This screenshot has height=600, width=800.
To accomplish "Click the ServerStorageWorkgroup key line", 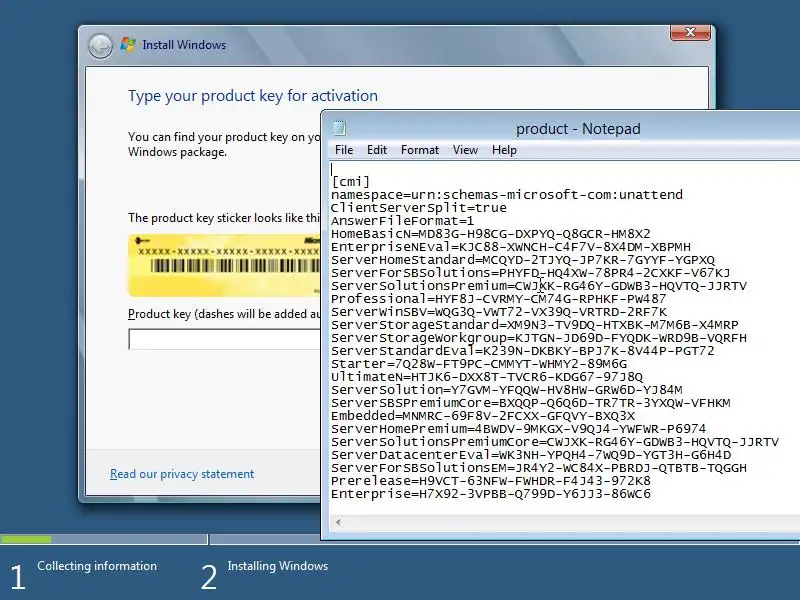I will (539, 338).
